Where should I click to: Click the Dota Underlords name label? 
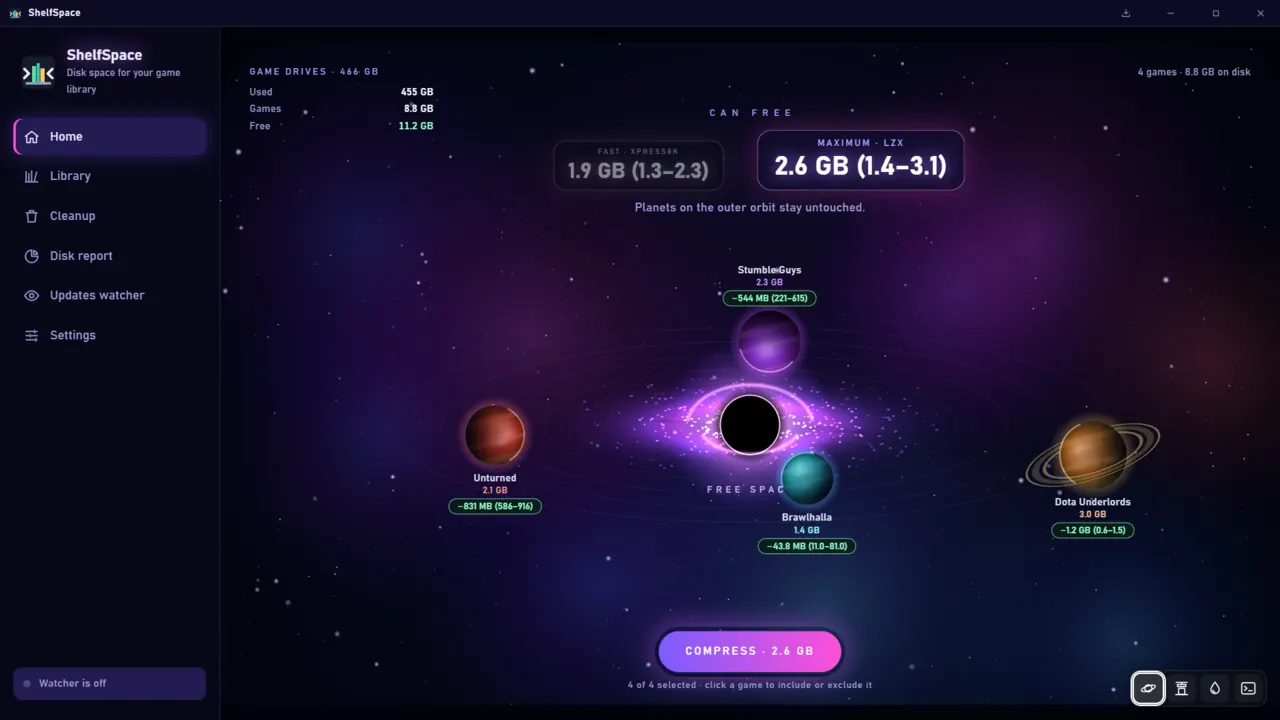(1092, 502)
